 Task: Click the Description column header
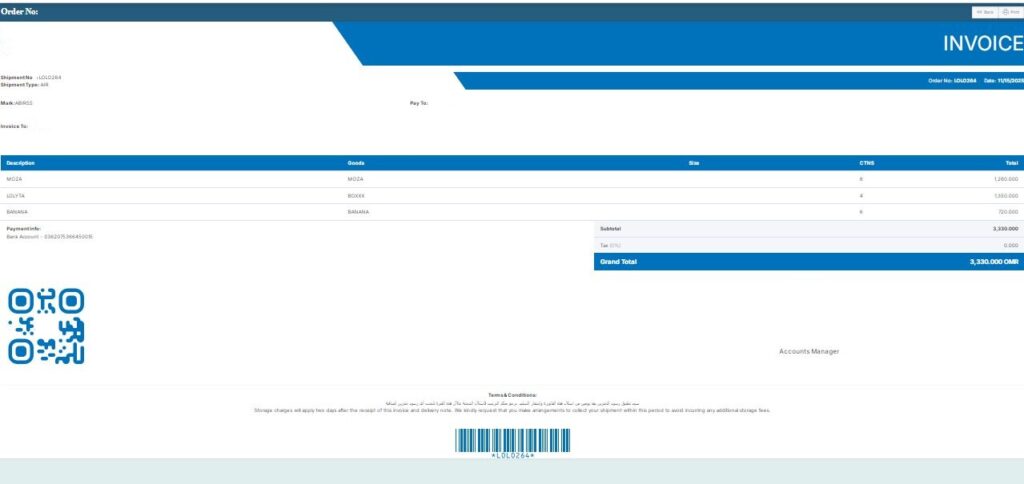pos(21,162)
